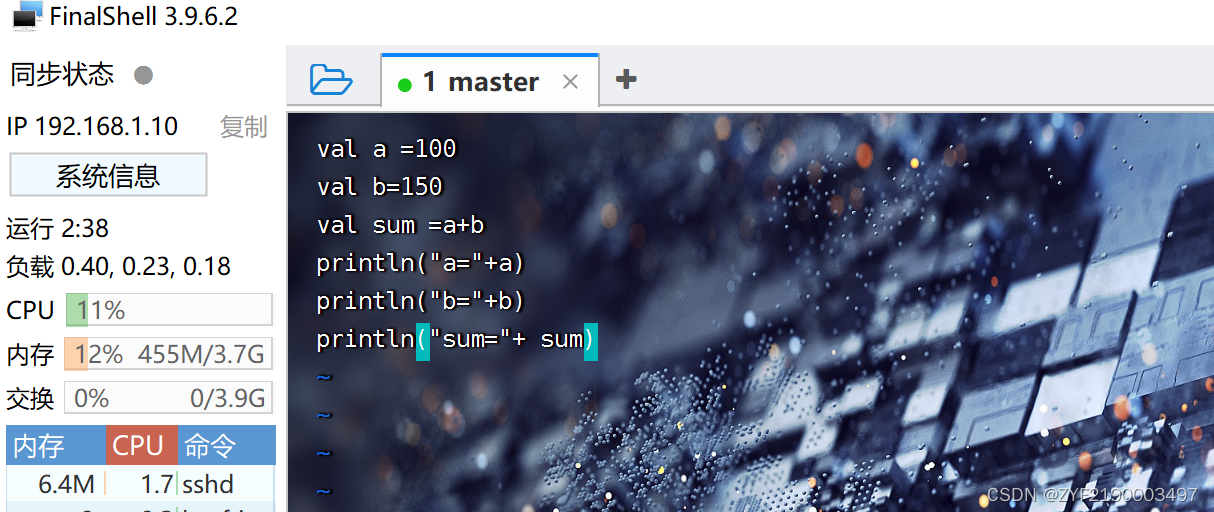The image size is (1214, 512).
Task: Click the swap usage bar 0/3.9G
Action: 169,398
